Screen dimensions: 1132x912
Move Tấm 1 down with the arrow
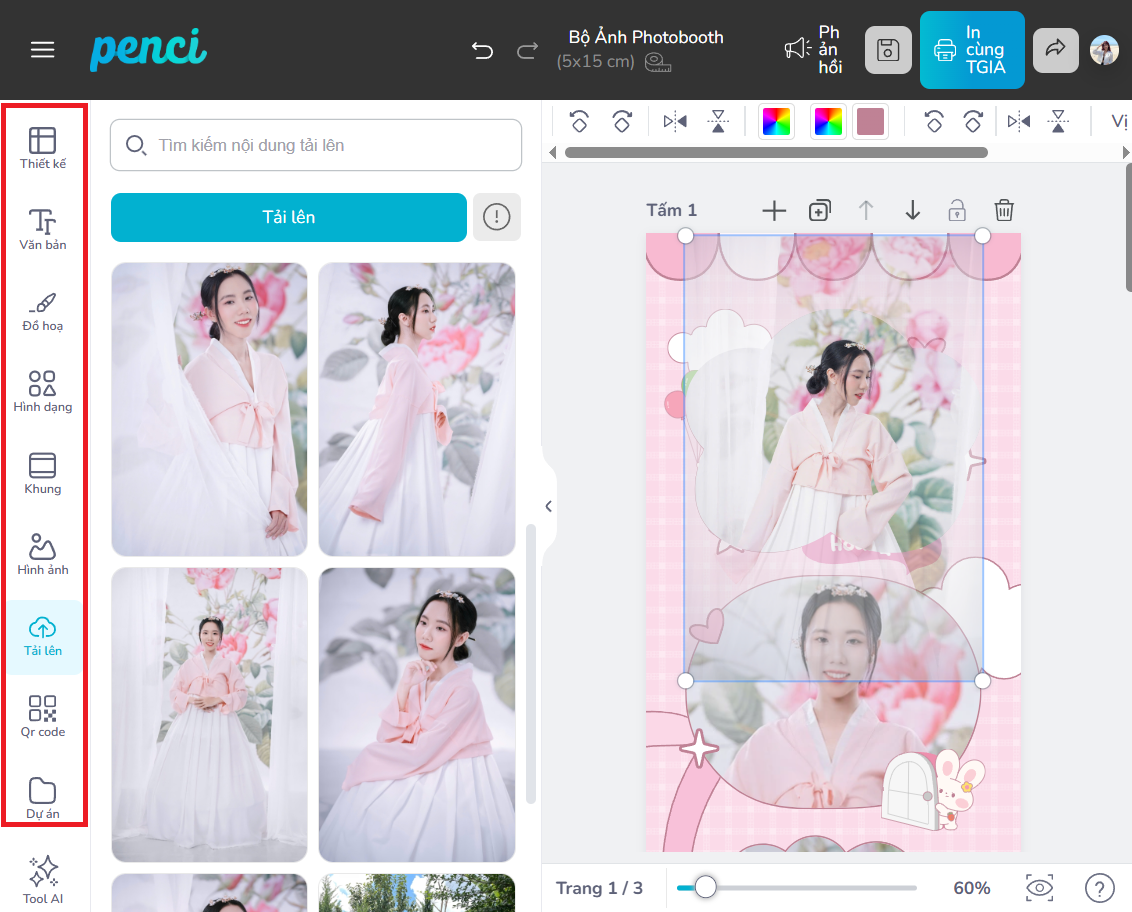click(912, 210)
